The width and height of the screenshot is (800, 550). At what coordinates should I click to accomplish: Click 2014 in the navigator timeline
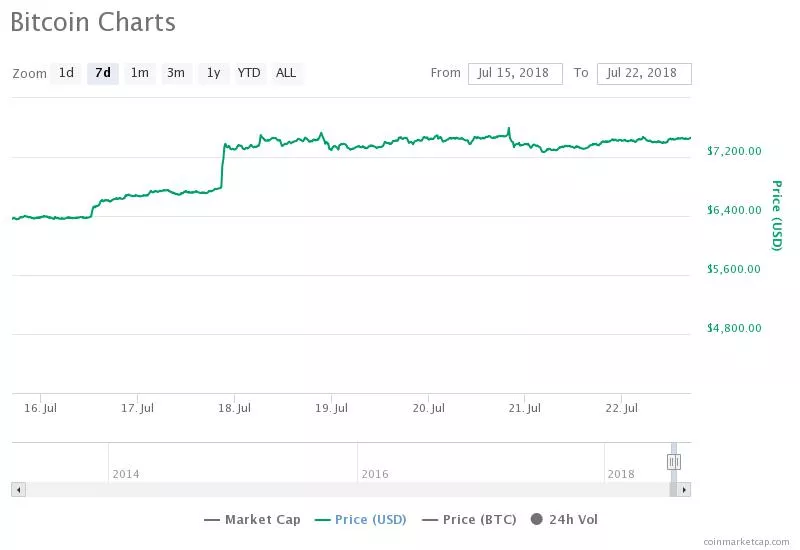point(126,473)
